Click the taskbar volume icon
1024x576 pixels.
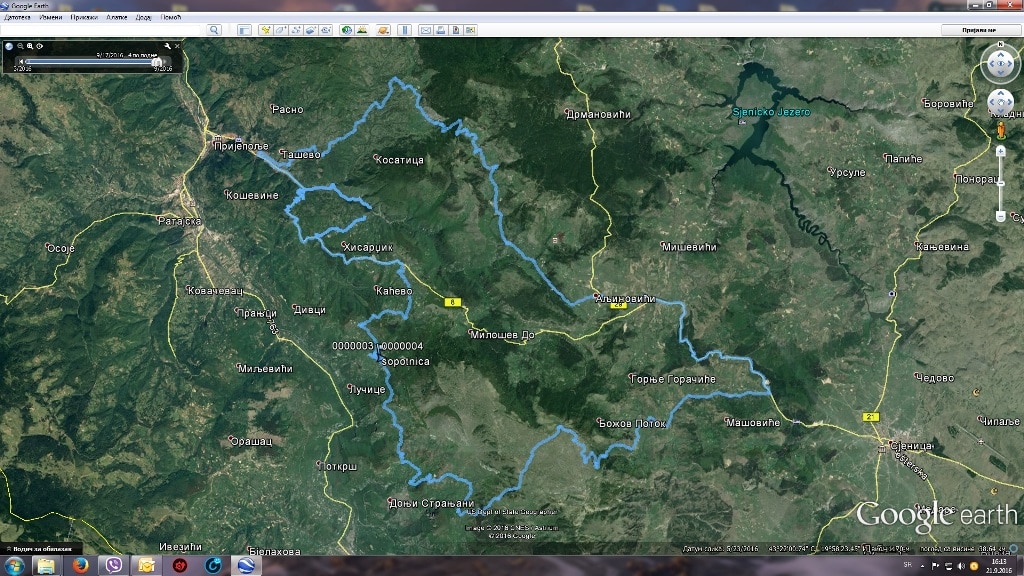pyautogui.click(x=961, y=566)
